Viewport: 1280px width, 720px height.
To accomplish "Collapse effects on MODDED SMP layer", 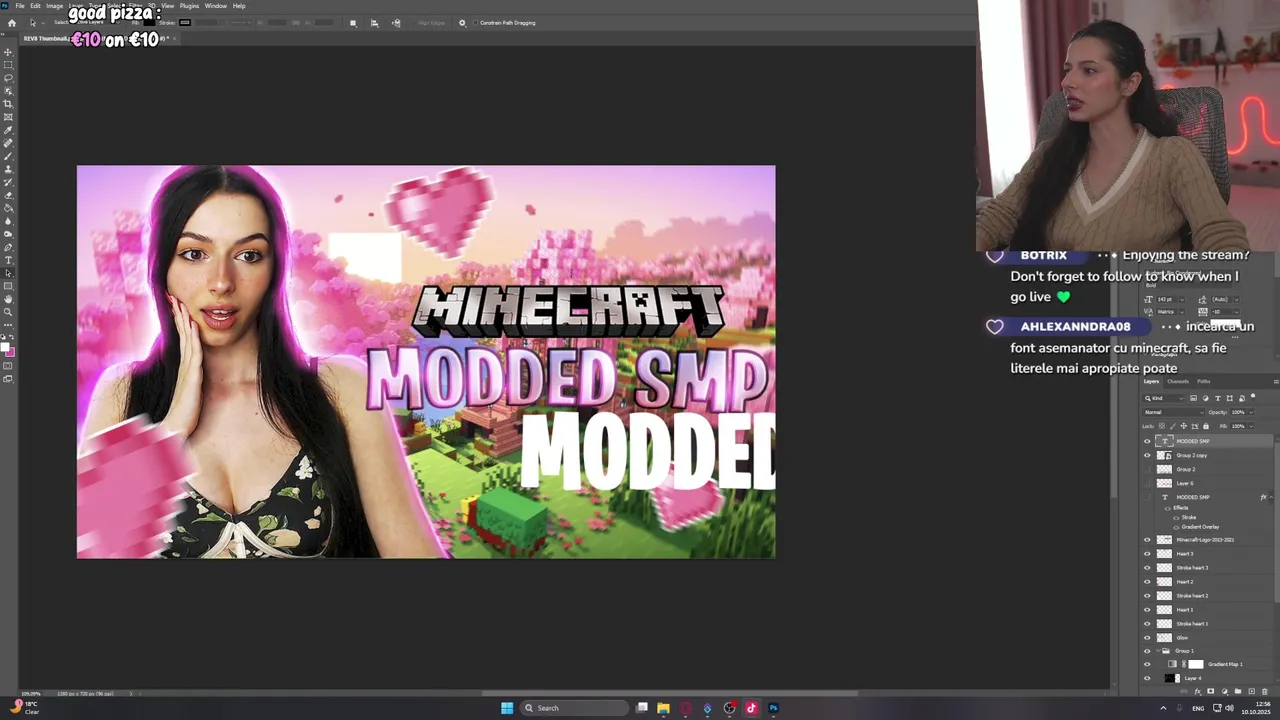I will click(x=1271, y=497).
